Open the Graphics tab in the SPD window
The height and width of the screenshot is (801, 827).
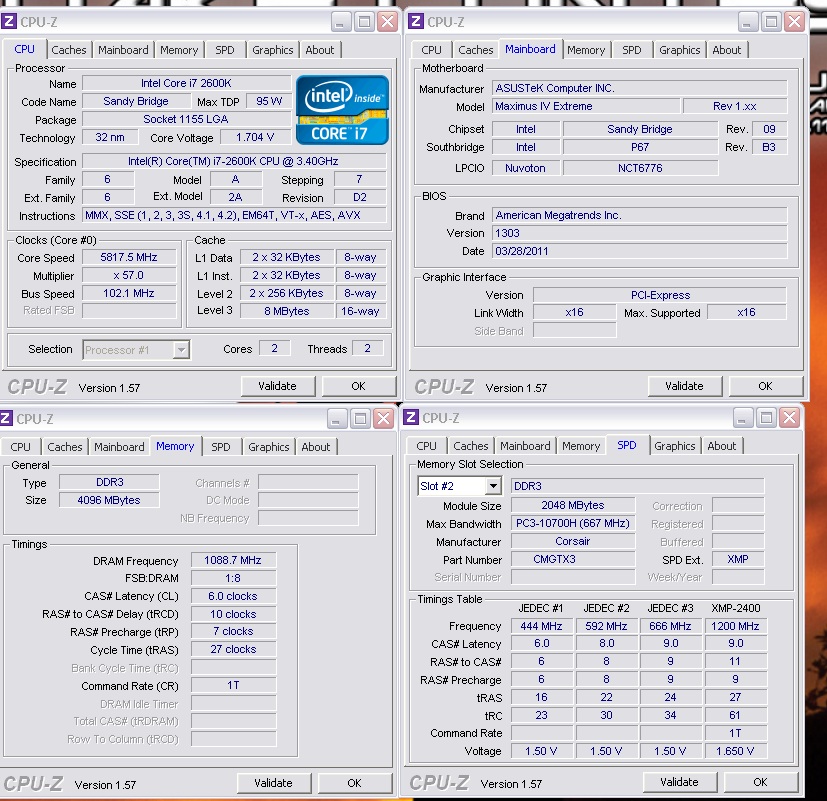point(675,446)
